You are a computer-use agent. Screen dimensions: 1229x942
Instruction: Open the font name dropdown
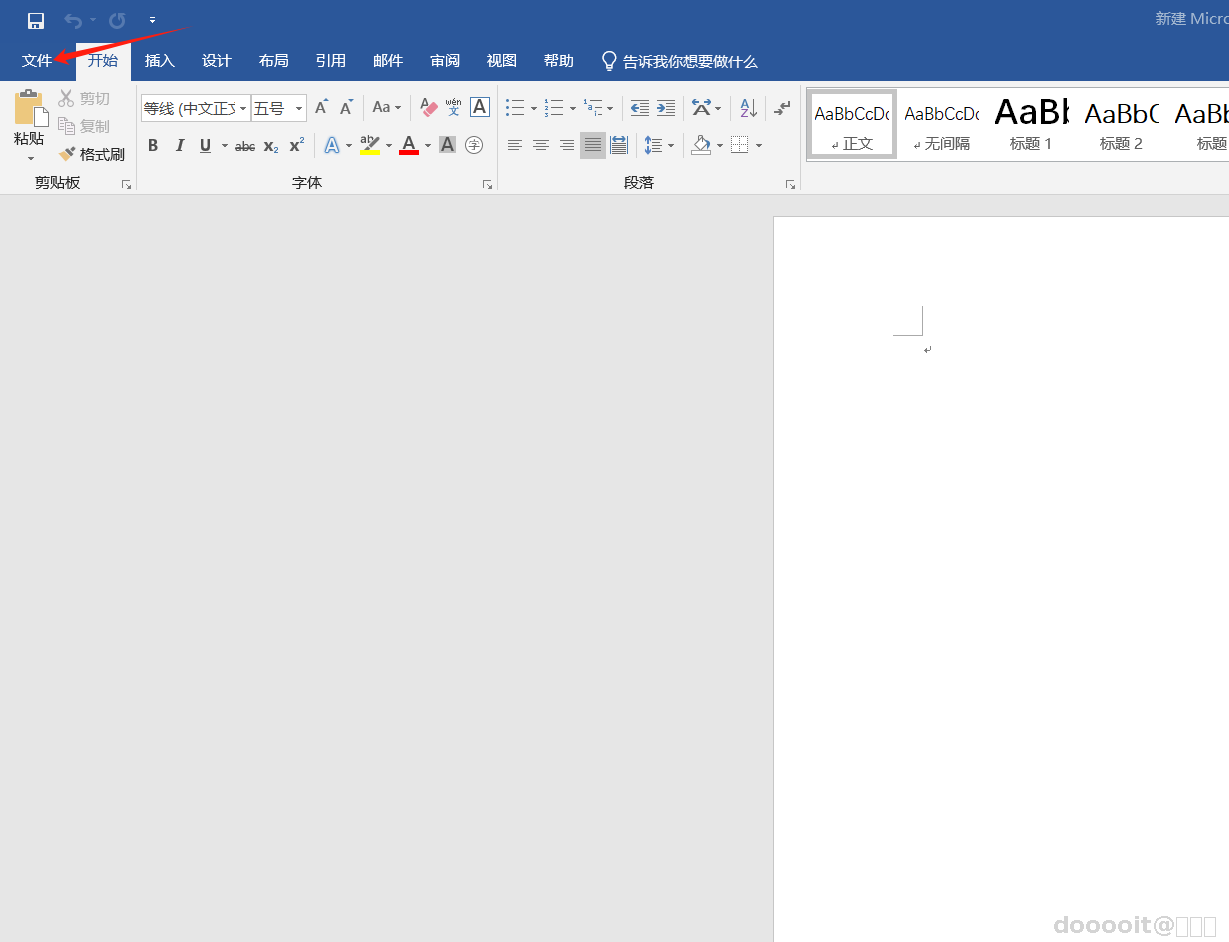pyautogui.click(x=243, y=108)
